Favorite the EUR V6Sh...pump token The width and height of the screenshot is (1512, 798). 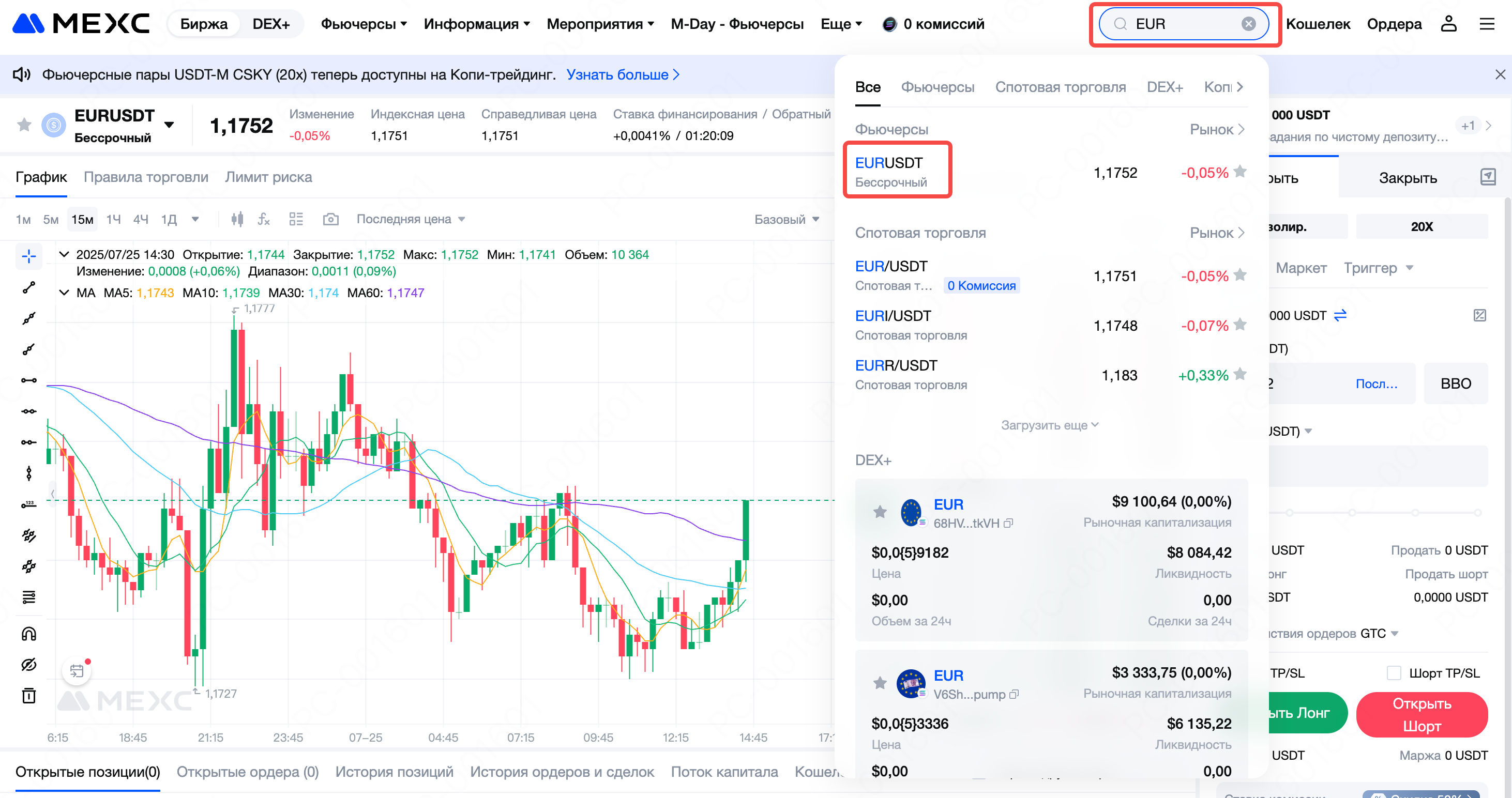tap(880, 683)
